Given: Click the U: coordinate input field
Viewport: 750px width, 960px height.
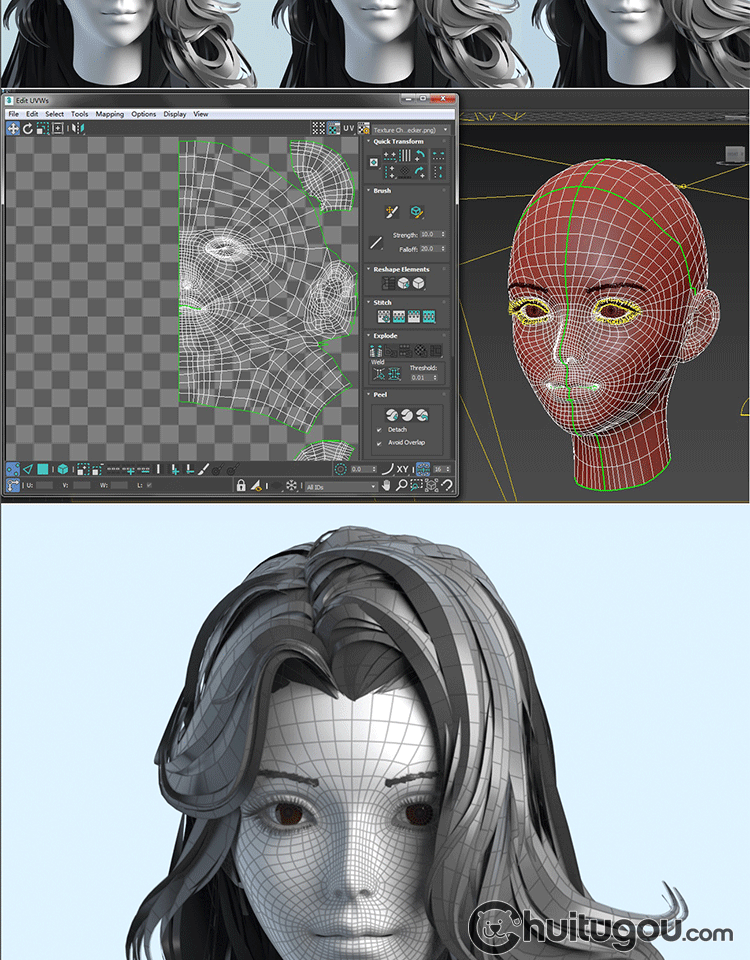Looking at the screenshot, I should pos(45,486).
